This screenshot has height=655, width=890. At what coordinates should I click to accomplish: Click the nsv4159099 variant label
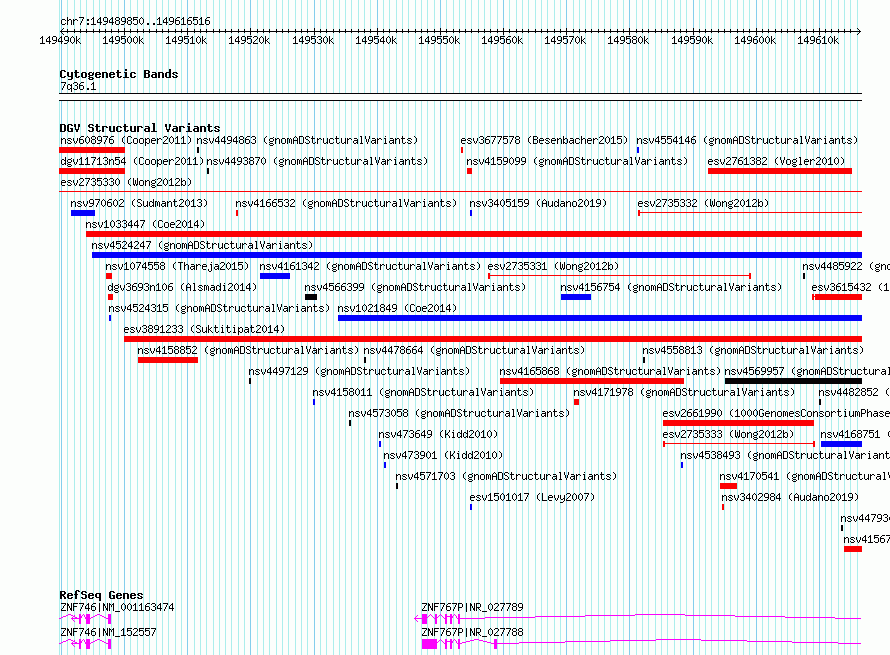tap(577, 161)
